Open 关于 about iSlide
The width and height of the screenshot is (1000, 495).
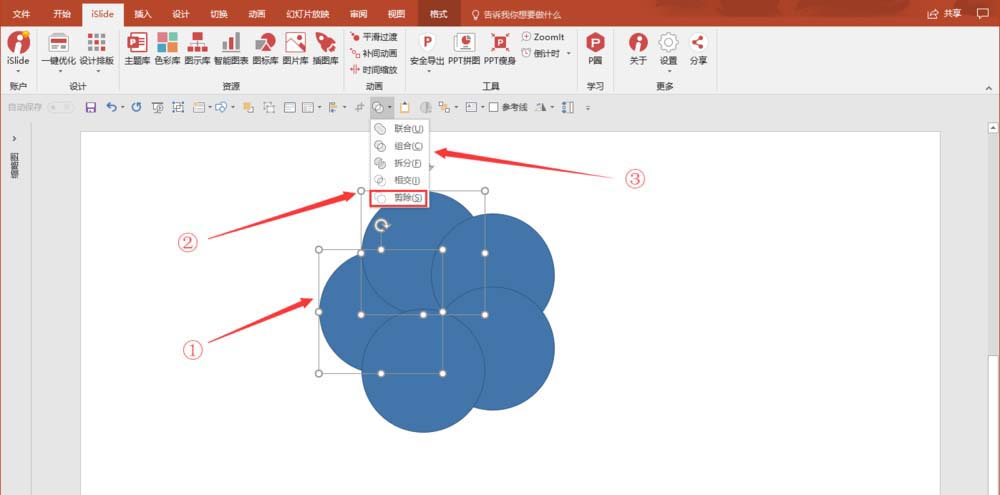[x=638, y=48]
